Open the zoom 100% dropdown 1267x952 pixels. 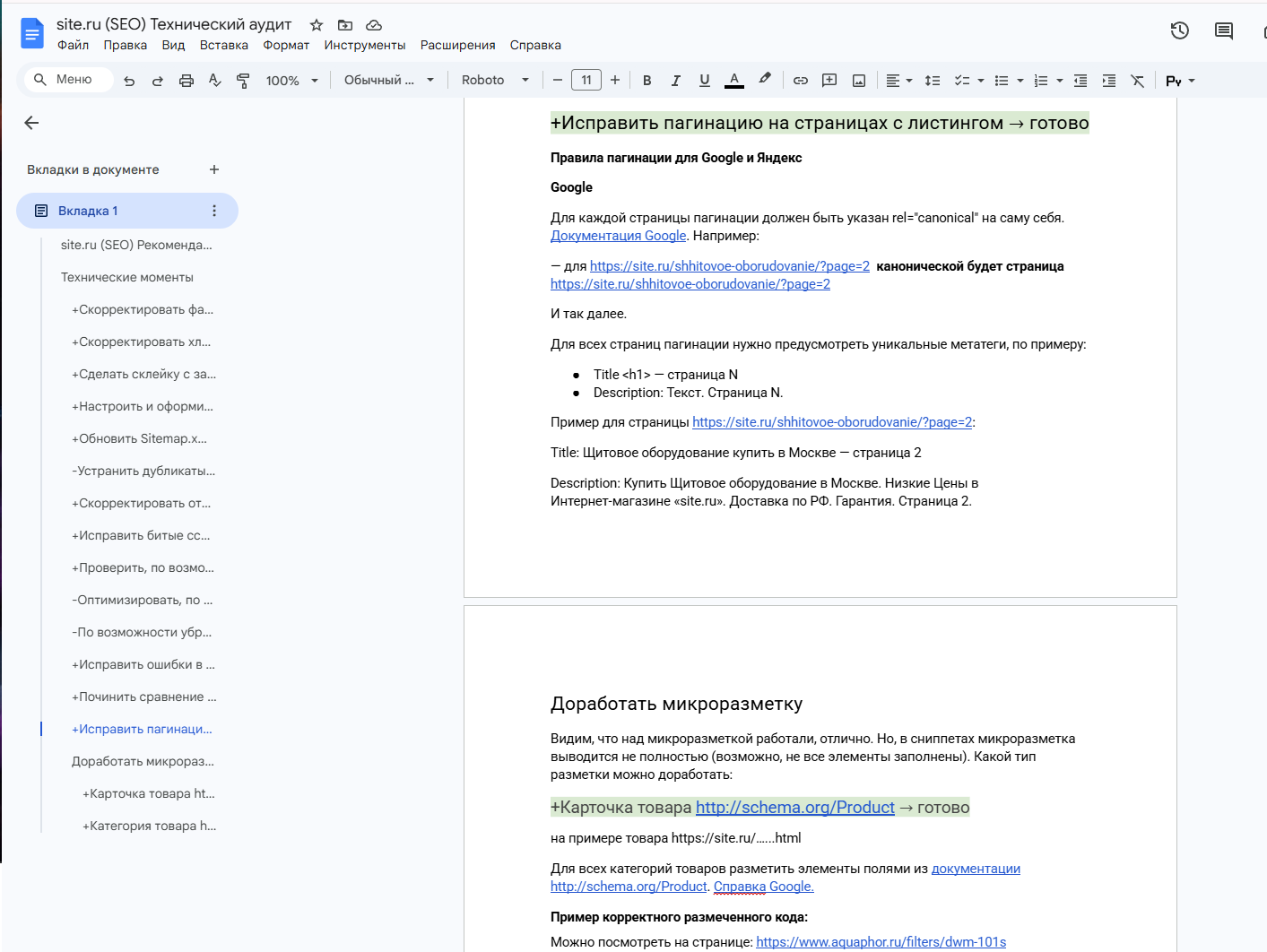click(292, 81)
